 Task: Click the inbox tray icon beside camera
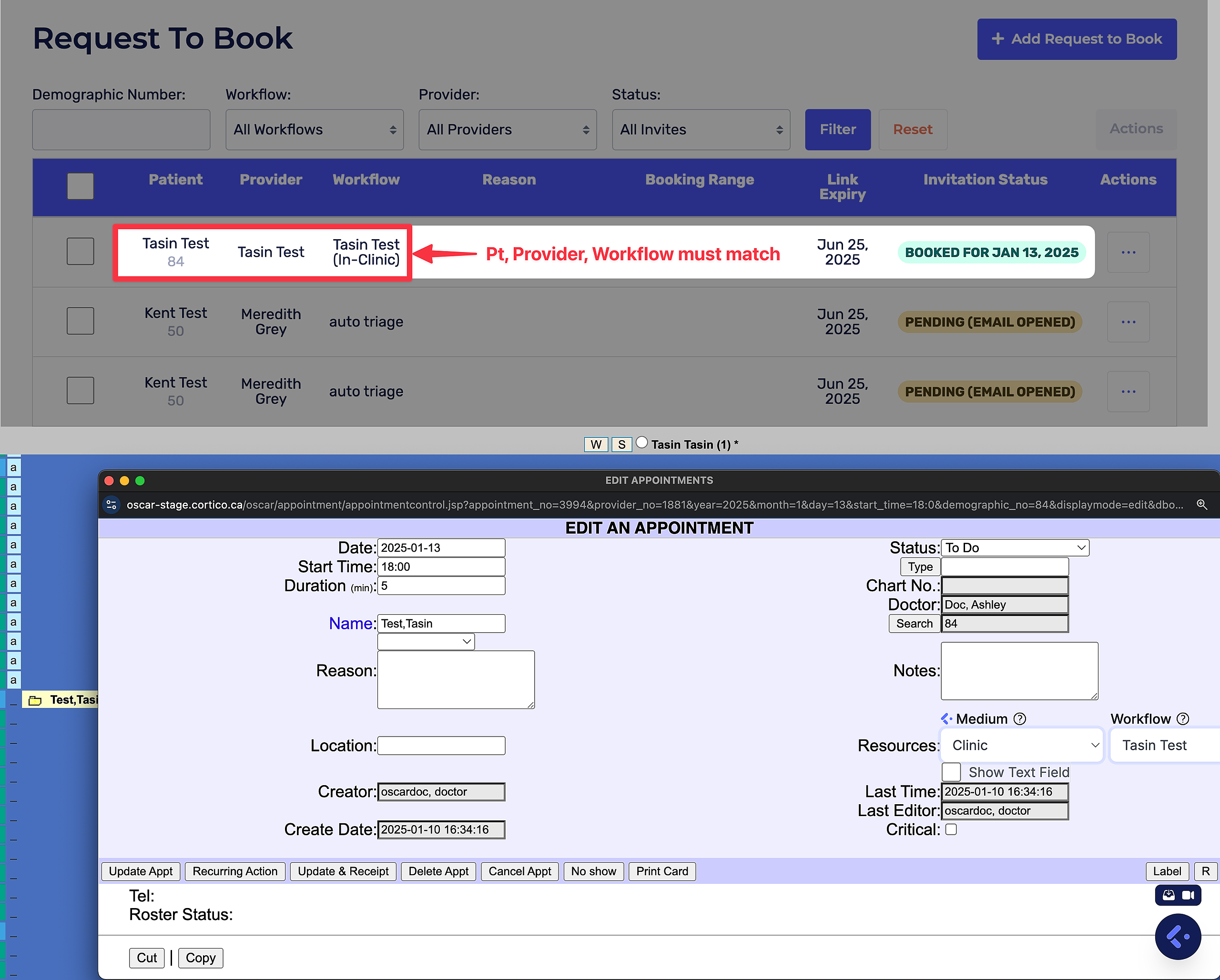click(x=1169, y=895)
